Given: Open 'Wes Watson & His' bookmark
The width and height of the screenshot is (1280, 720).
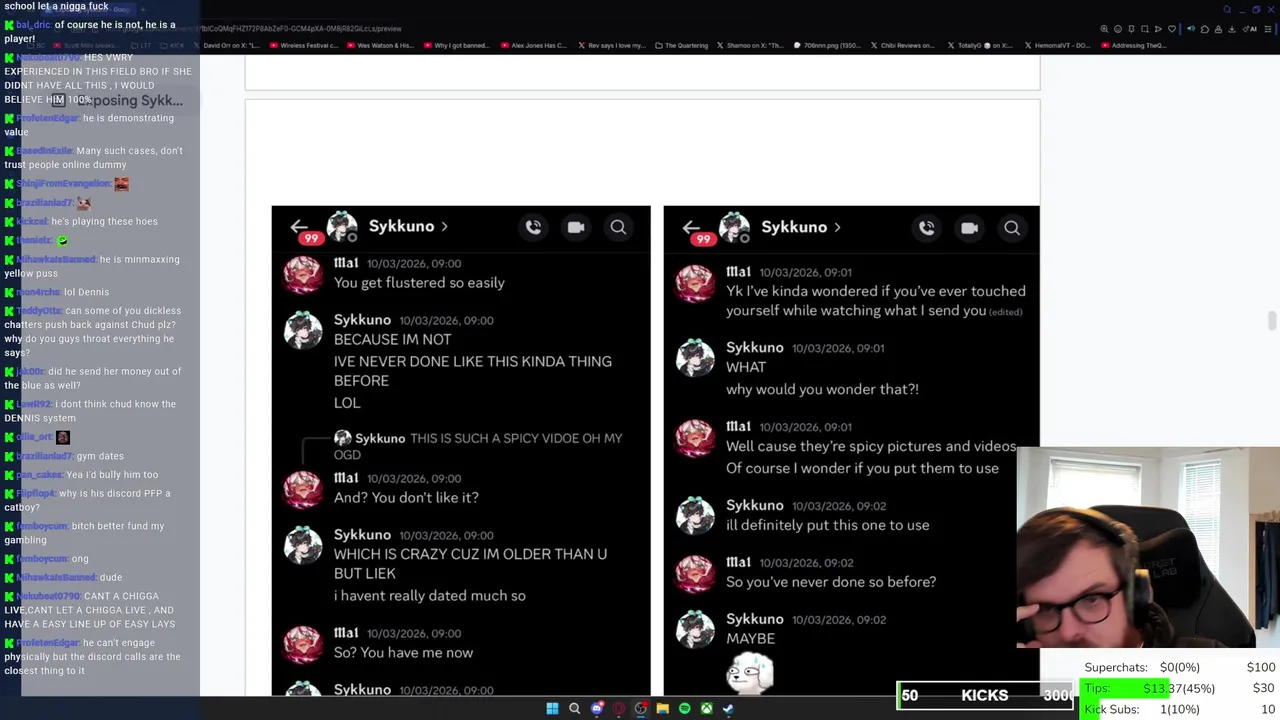Looking at the screenshot, I should tap(380, 45).
